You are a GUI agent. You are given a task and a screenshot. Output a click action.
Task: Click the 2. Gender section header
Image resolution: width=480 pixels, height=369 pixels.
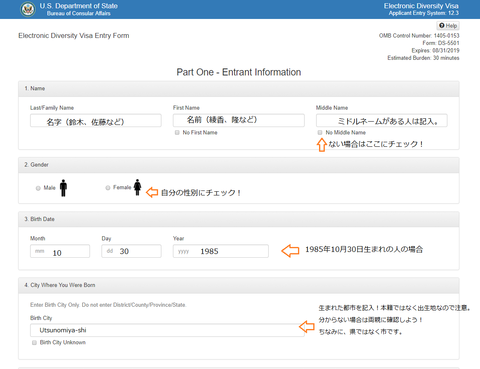[x=239, y=165]
